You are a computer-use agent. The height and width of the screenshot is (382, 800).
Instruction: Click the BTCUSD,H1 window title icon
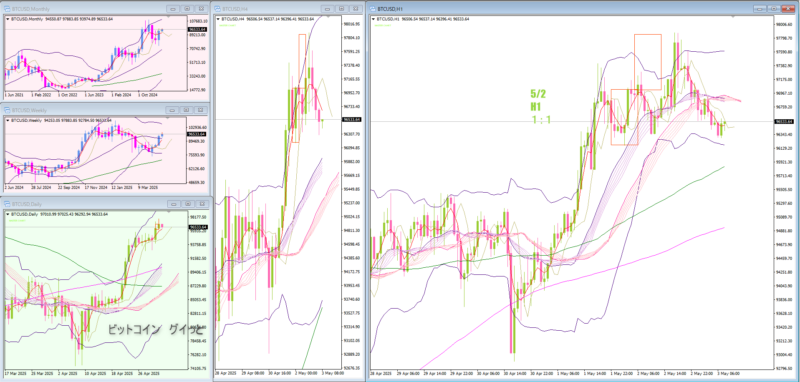373,9
